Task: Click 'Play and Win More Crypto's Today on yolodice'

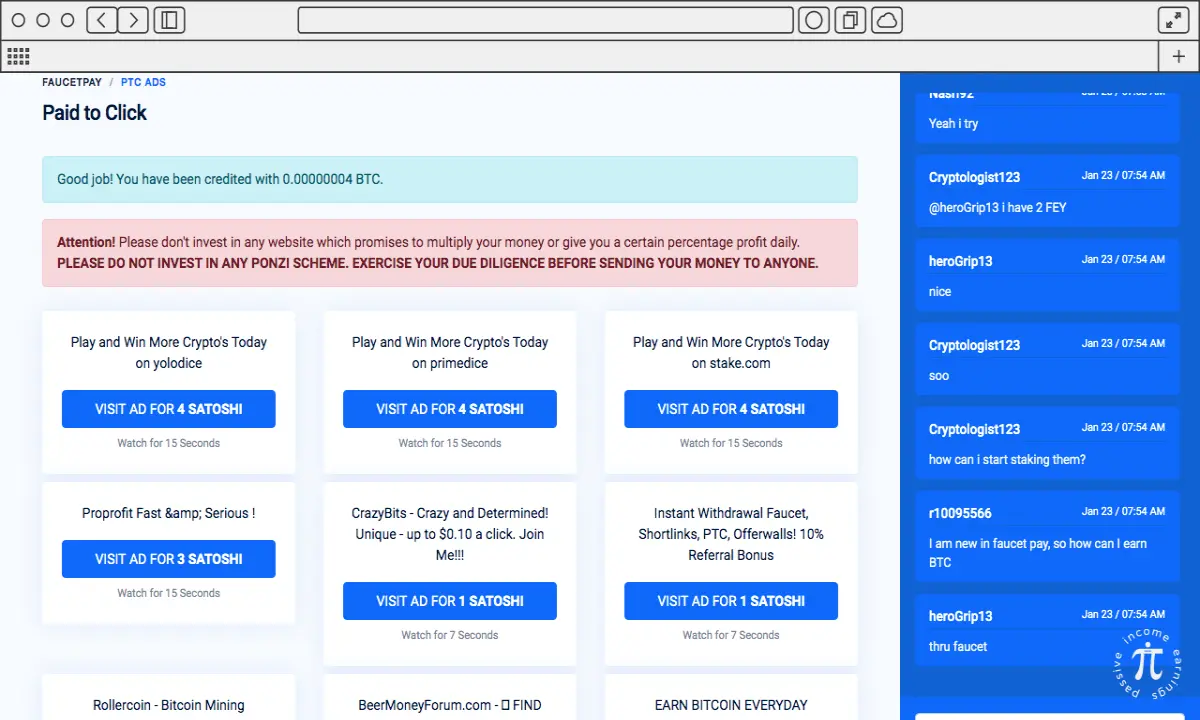Action: [169, 352]
